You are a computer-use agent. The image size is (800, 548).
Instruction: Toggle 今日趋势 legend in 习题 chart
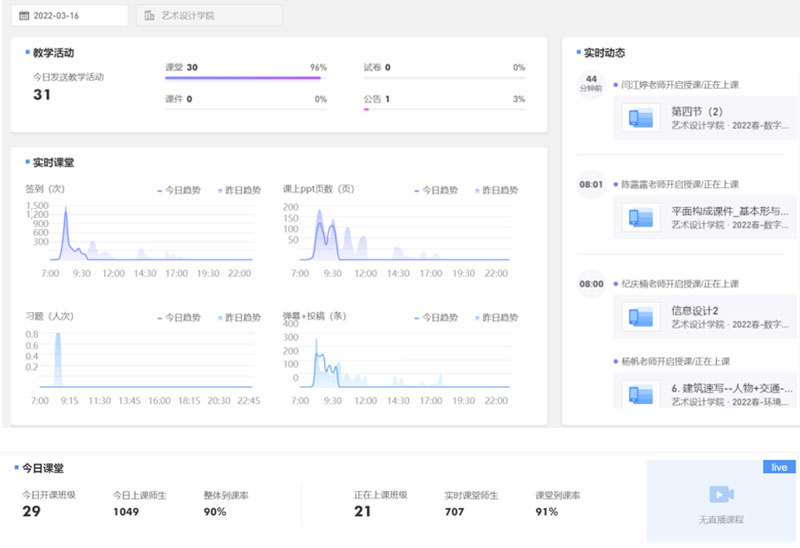pos(180,317)
